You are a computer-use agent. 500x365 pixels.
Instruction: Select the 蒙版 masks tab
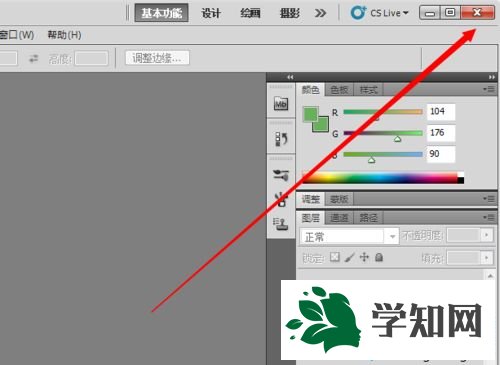point(339,199)
